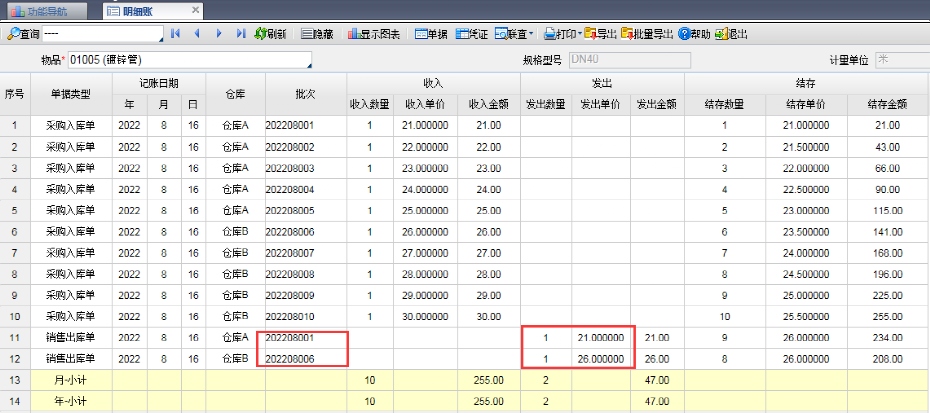The width and height of the screenshot is (930, 413).
Task: Click the 结存数量 column header
Action: 724,104
